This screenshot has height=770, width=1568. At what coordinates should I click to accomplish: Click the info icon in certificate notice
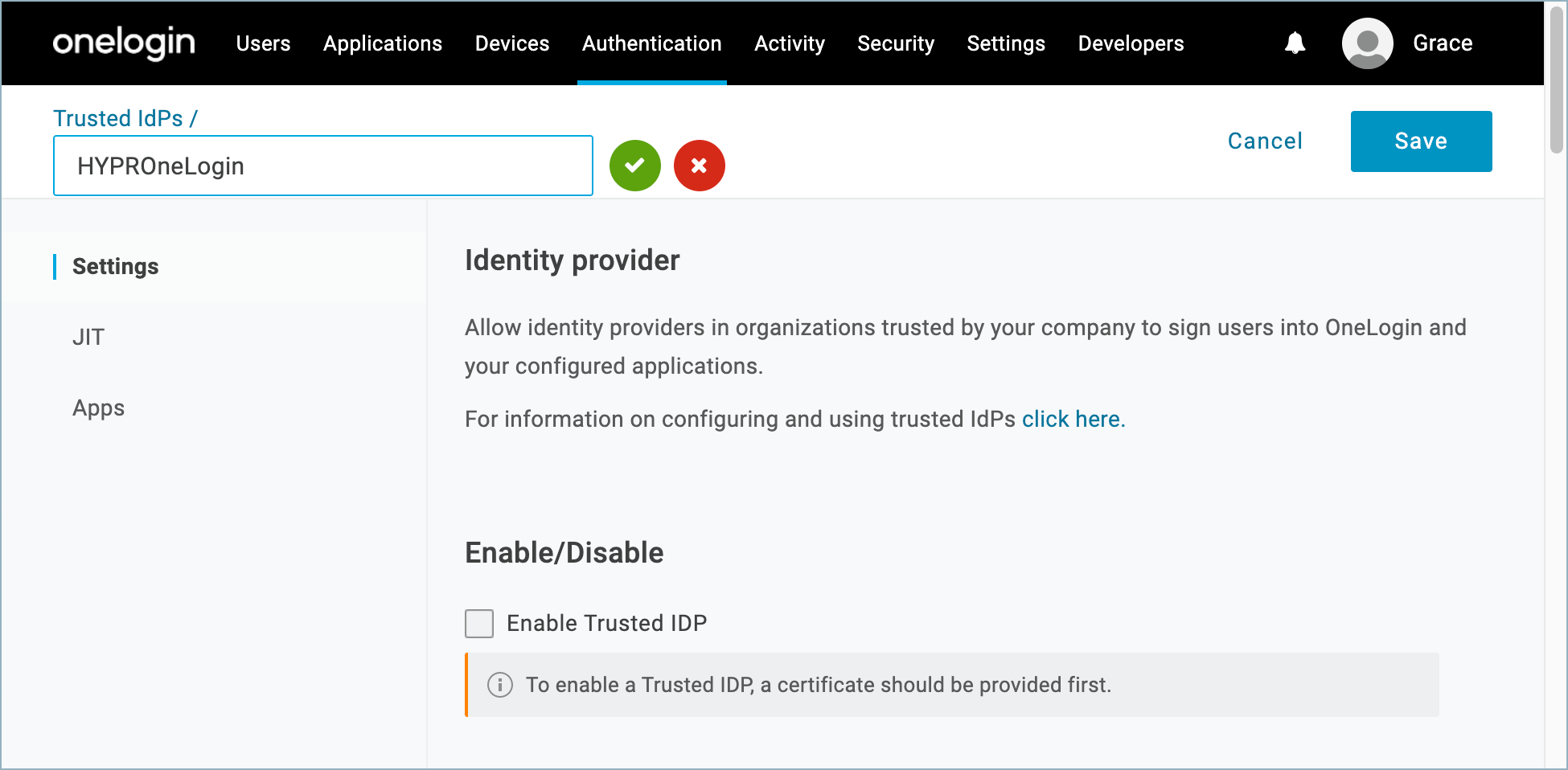tap(500, 685)
